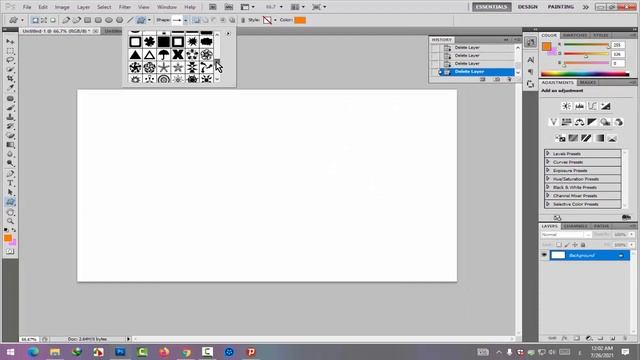Viewport: 640px width, 360px height.
Task: Open the File menu
Action: click(27, 7)
